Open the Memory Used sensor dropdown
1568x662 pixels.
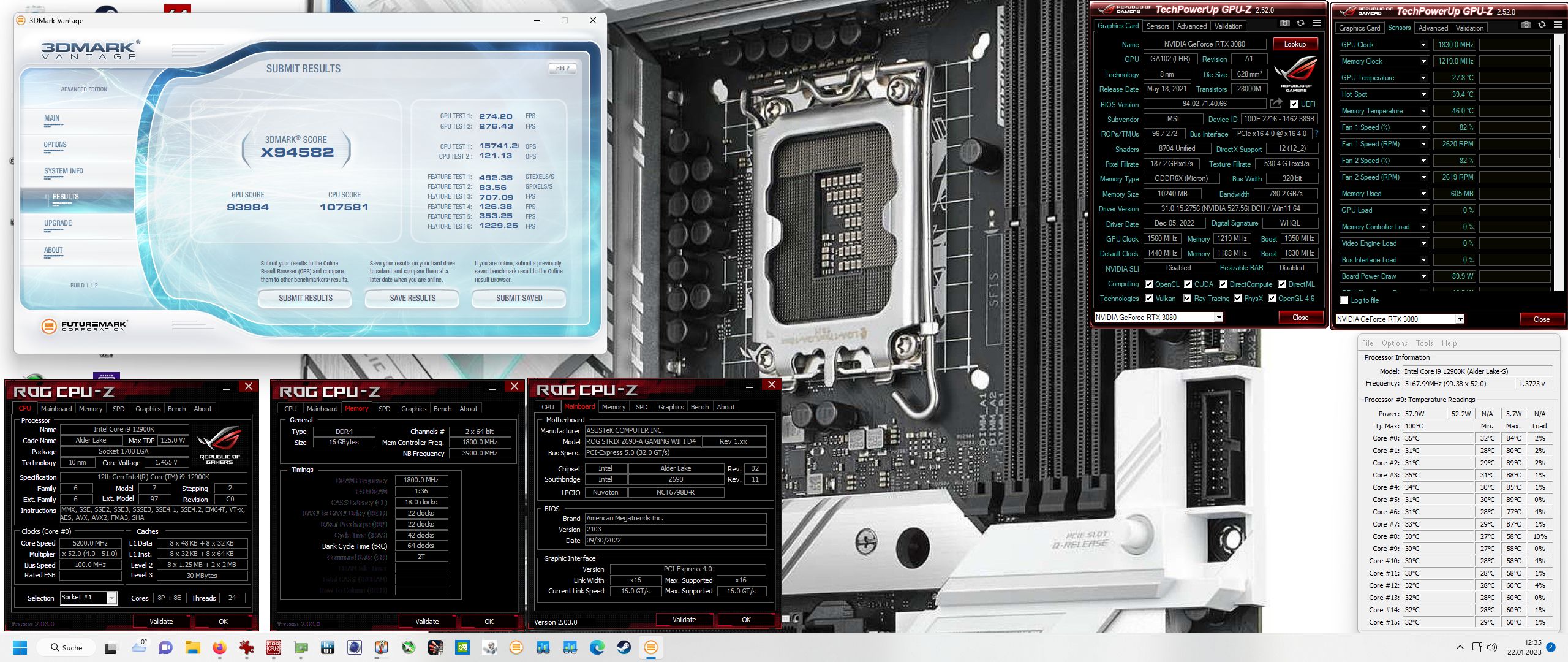coord(1423,194)
